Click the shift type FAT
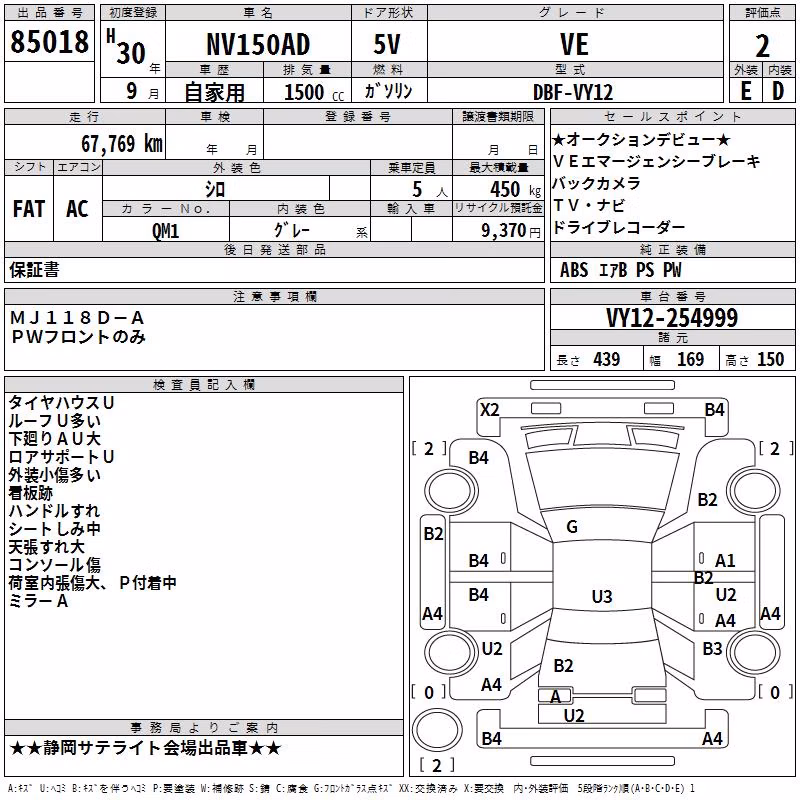Viewport: 800px width, 800px height. [29, 209]
